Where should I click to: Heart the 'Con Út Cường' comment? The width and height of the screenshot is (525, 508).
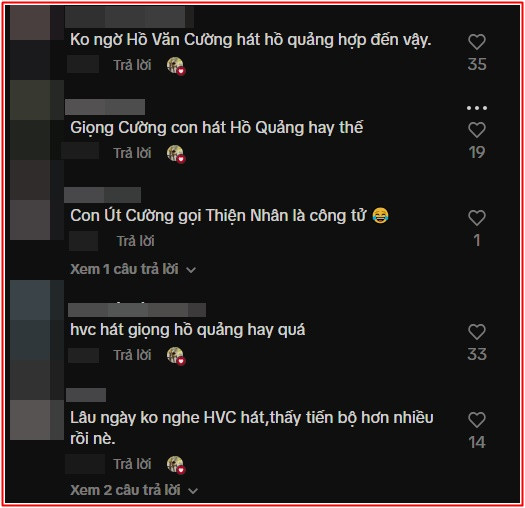tap(477, 218)
